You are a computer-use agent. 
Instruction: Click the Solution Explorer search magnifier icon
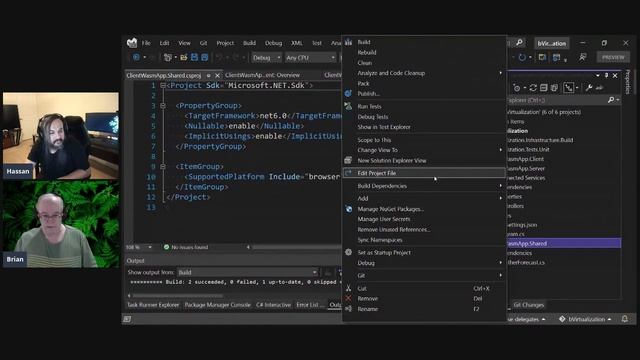click(611, 100)
